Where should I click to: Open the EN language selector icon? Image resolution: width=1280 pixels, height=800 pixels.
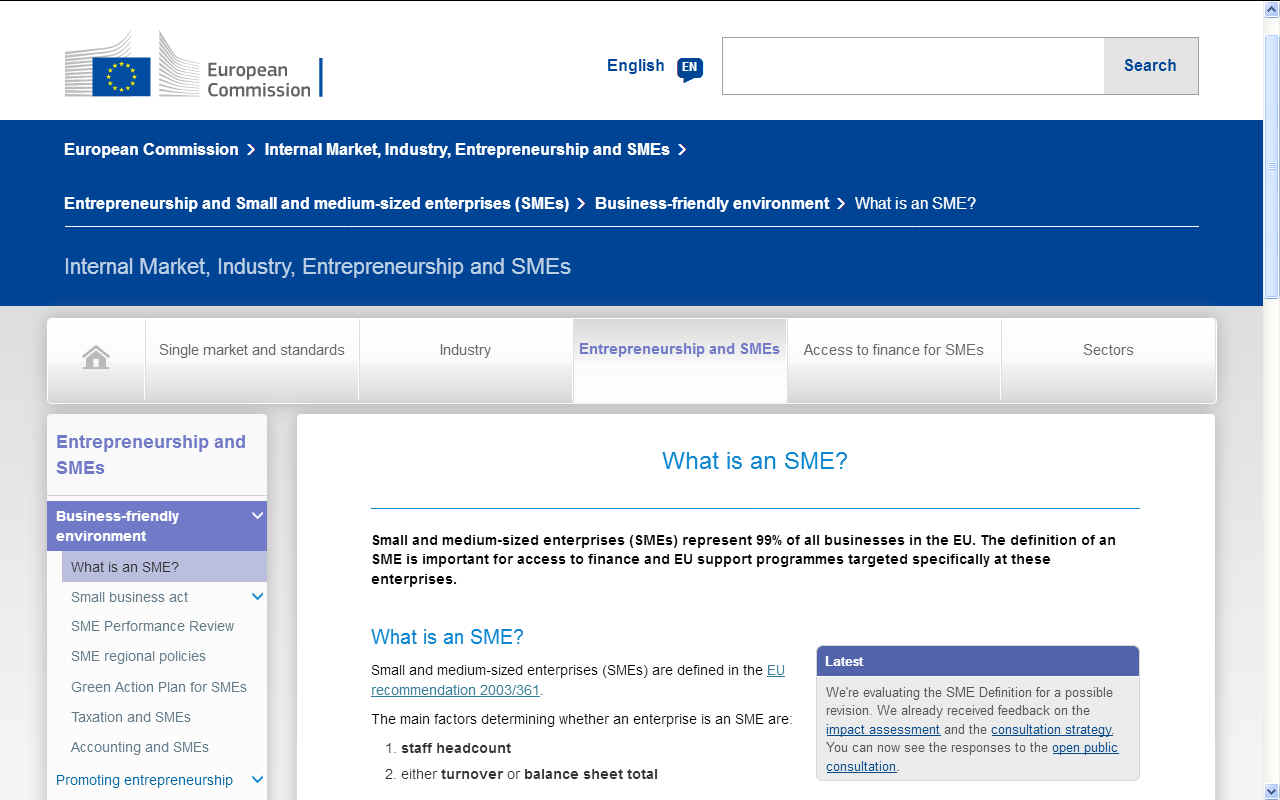coord(690,68)
